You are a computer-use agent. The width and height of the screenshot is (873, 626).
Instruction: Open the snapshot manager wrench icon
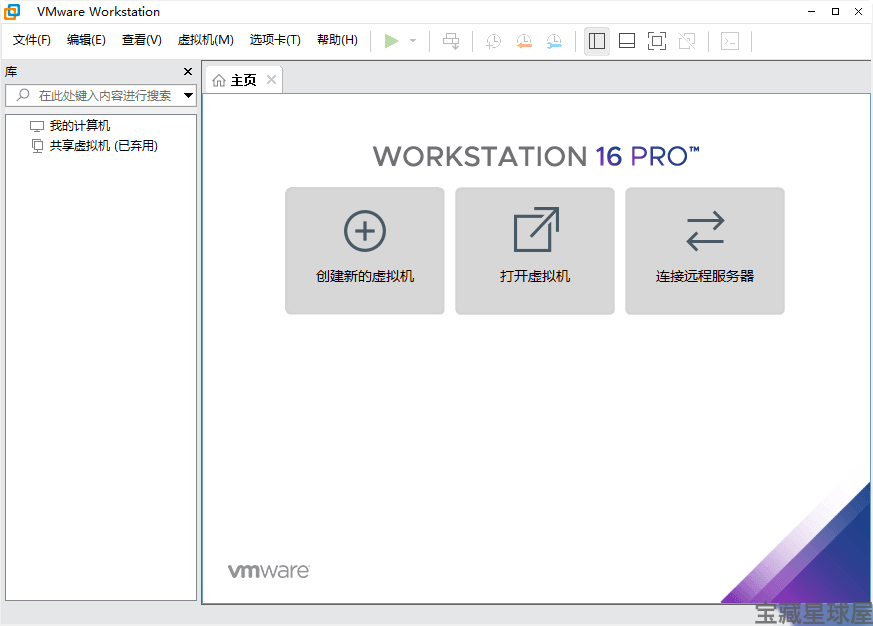(x=554, y=41)
